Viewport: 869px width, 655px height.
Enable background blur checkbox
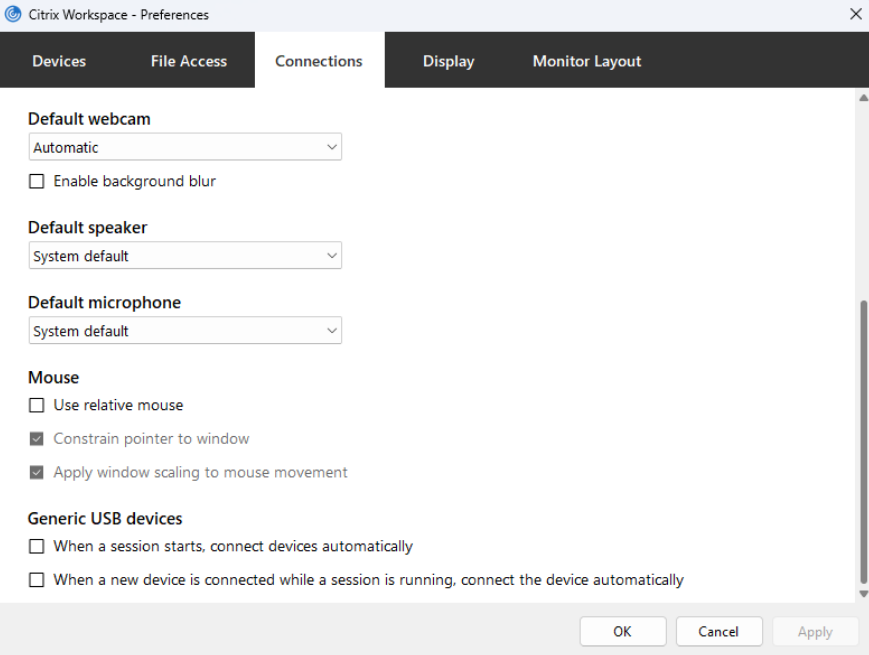[37, 182]
